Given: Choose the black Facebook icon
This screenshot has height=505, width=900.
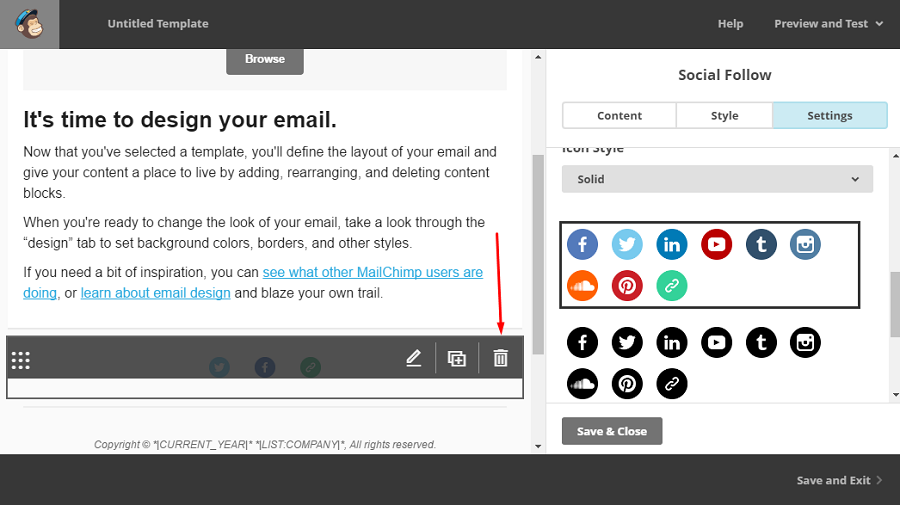Looking at the screenshot, I should 583,343.
